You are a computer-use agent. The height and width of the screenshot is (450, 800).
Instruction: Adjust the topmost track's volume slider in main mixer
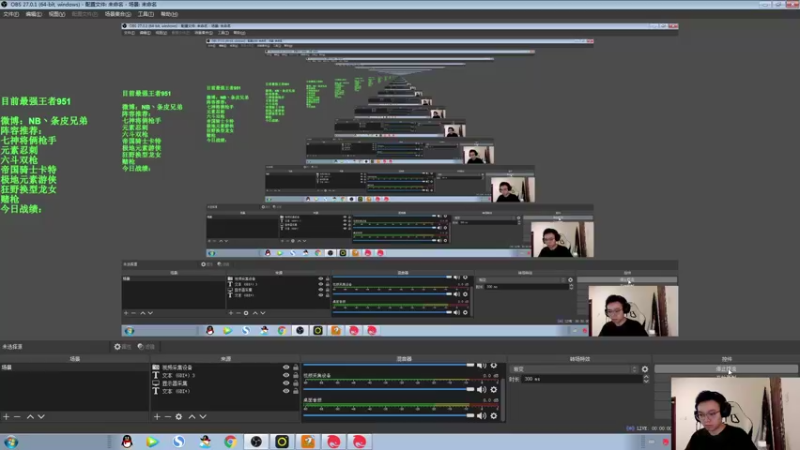(389, 365)
